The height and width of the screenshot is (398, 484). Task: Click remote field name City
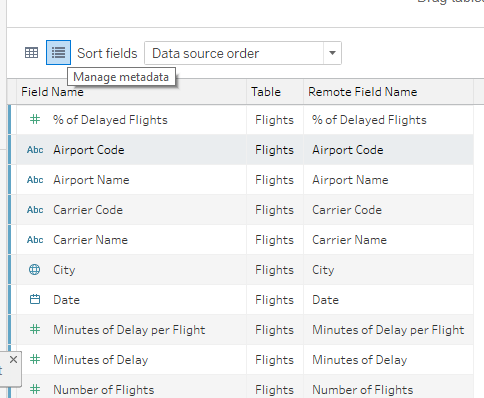click(323, 270)
